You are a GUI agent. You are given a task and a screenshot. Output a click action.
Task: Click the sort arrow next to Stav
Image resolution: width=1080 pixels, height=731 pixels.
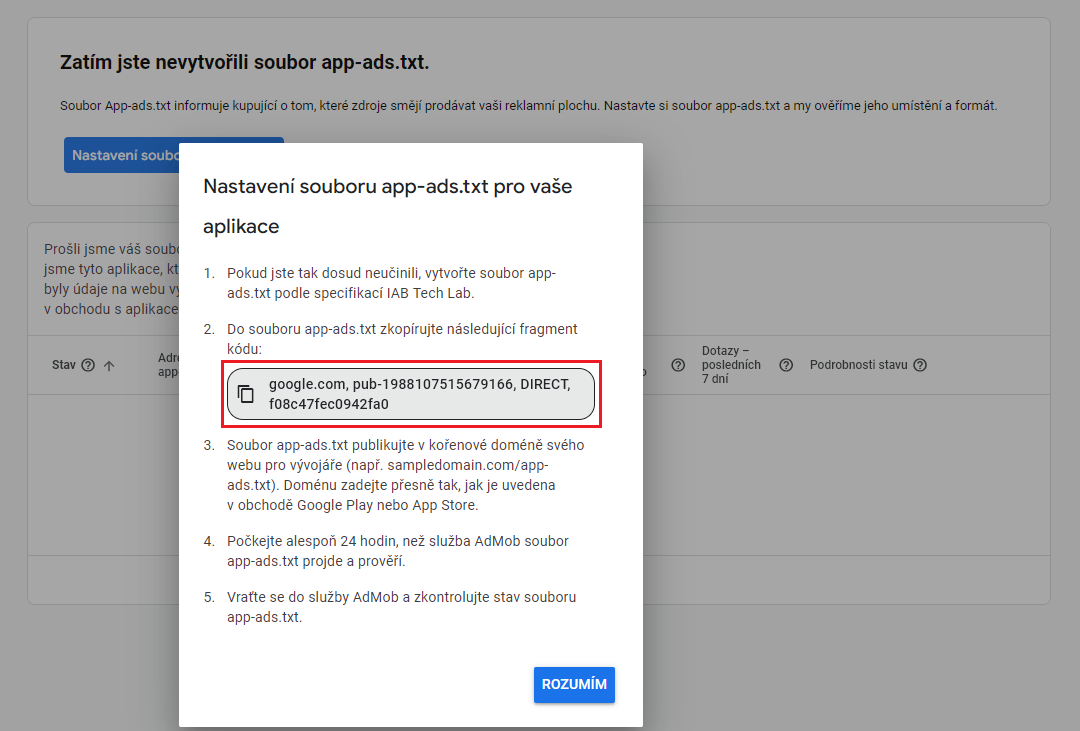(x=109, y=366)
